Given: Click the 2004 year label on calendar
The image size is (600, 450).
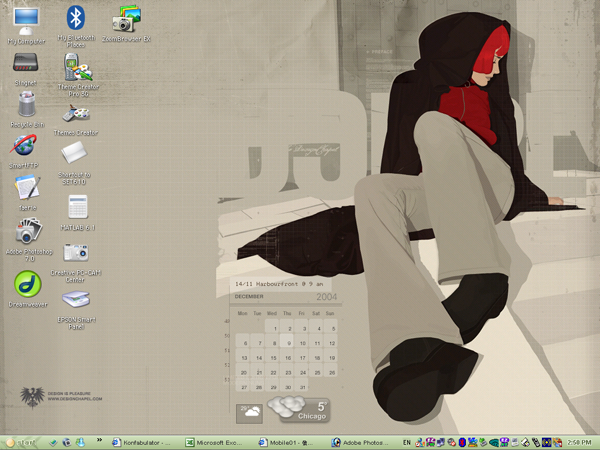Looking at the screenshot, I should tap(326, 297).
